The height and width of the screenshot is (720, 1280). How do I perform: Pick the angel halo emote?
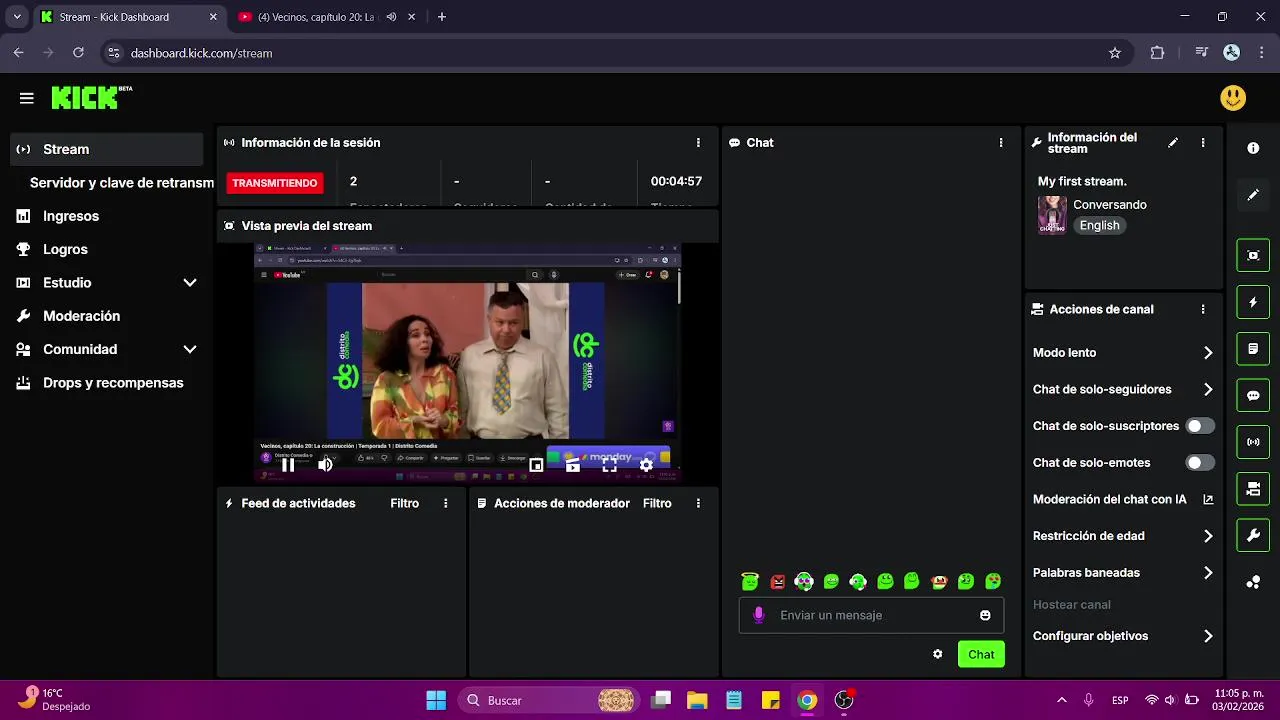point(750,581)
